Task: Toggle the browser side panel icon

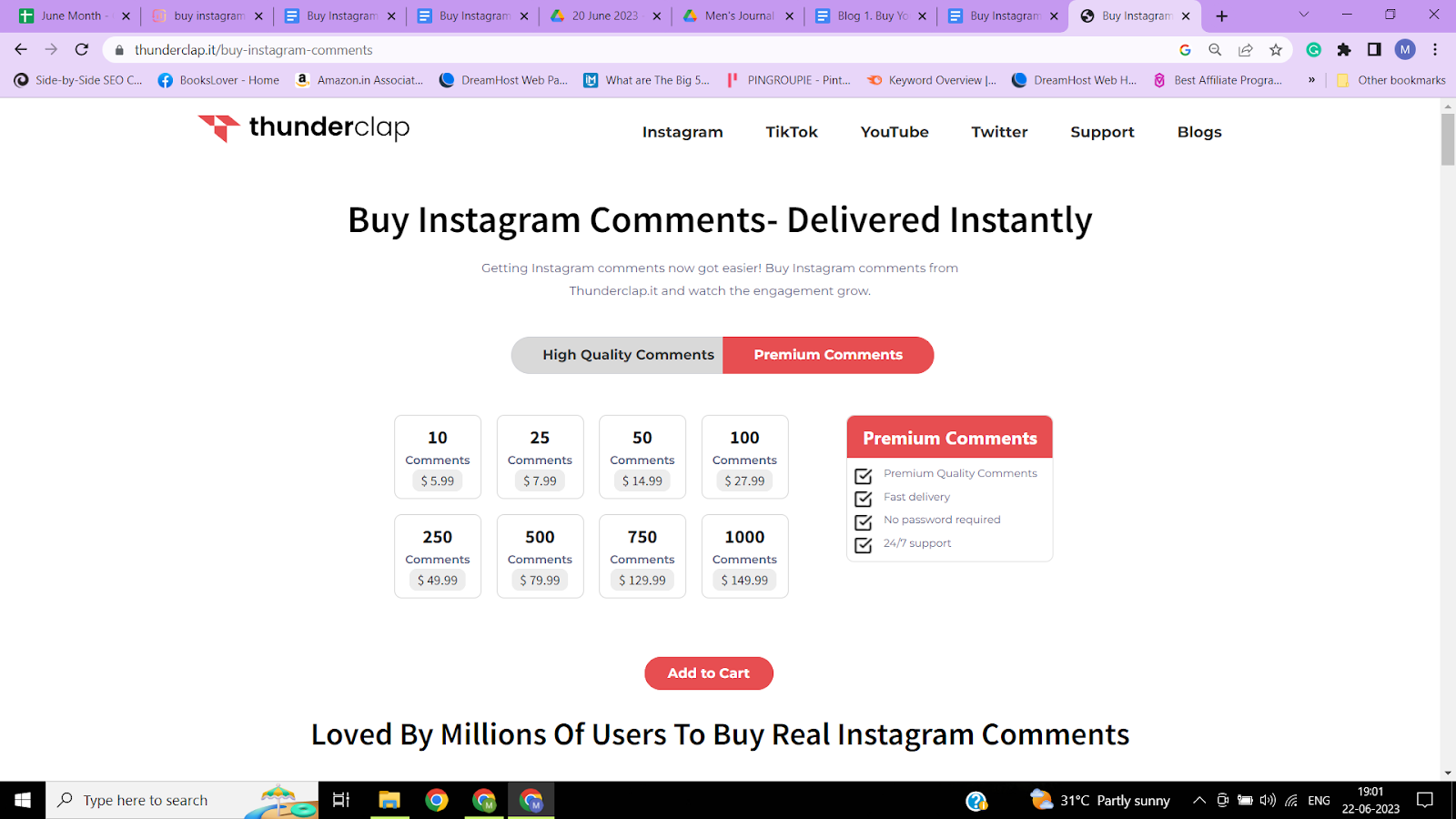Action: [1374, 50]
